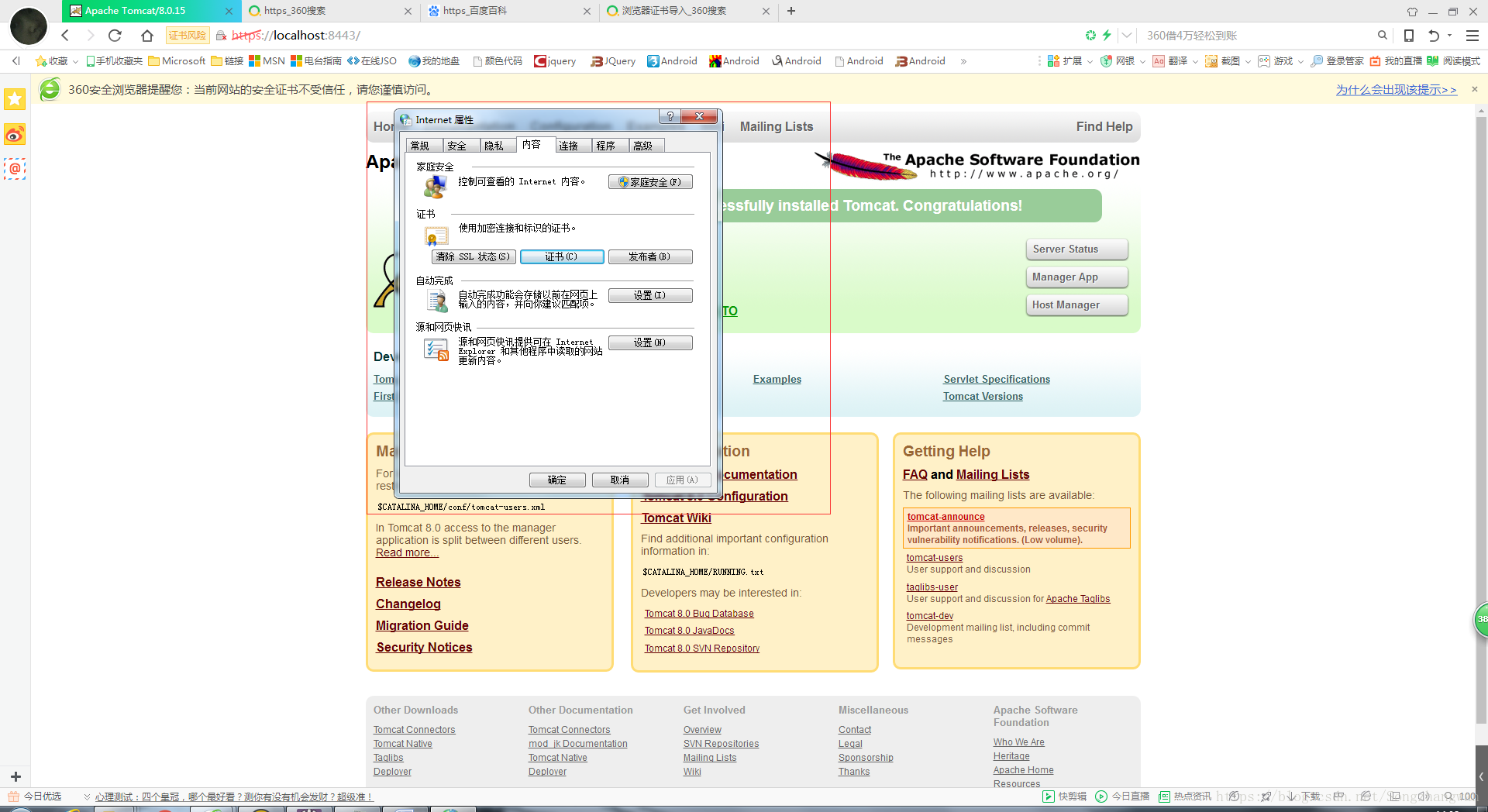Viewport: 1488px width, 812px height.
Task: Open the 截图 screenshot toolbar item
Action: [1223, 60]
